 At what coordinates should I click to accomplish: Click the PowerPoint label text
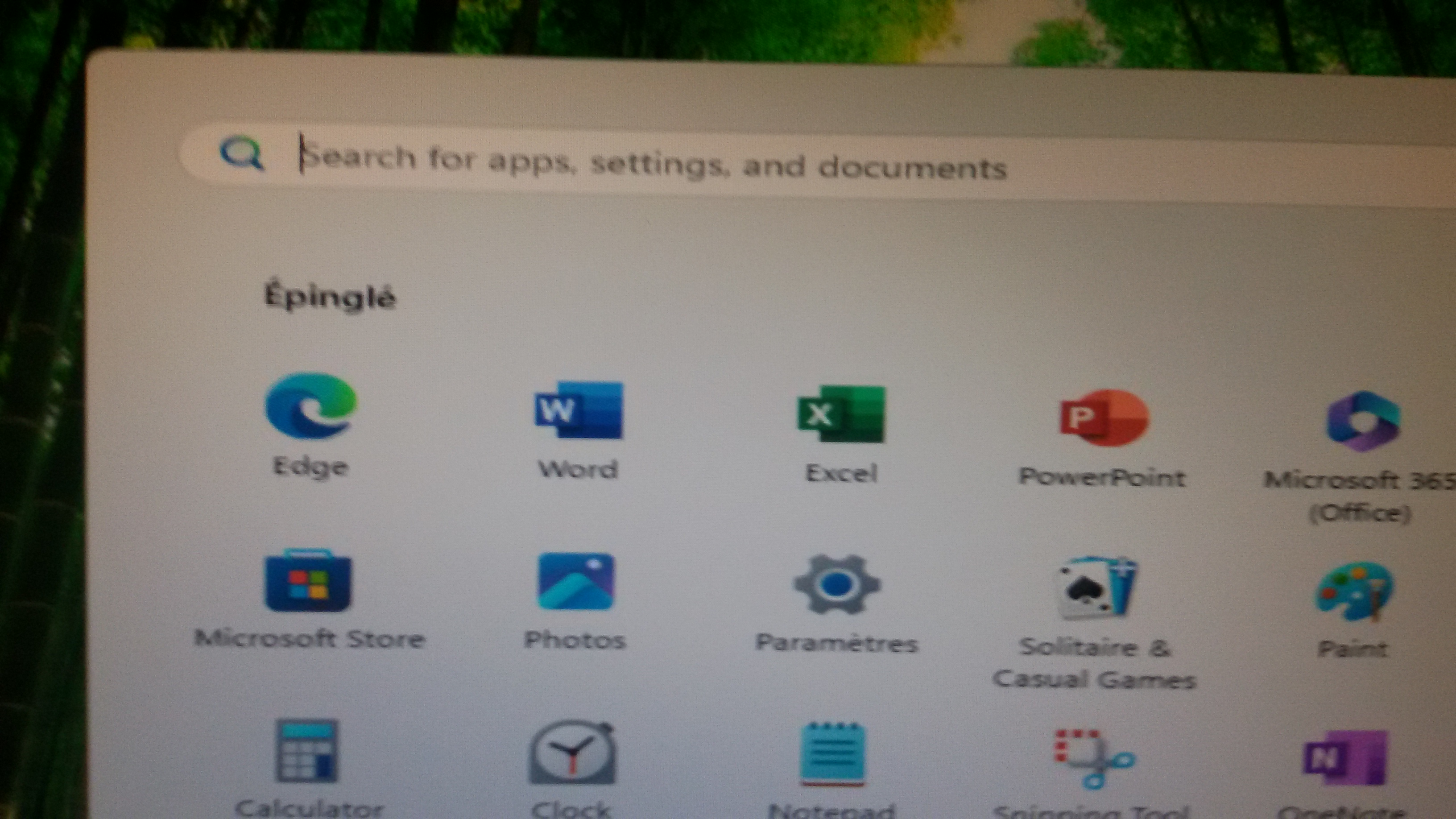click(x=1102, y=478)
